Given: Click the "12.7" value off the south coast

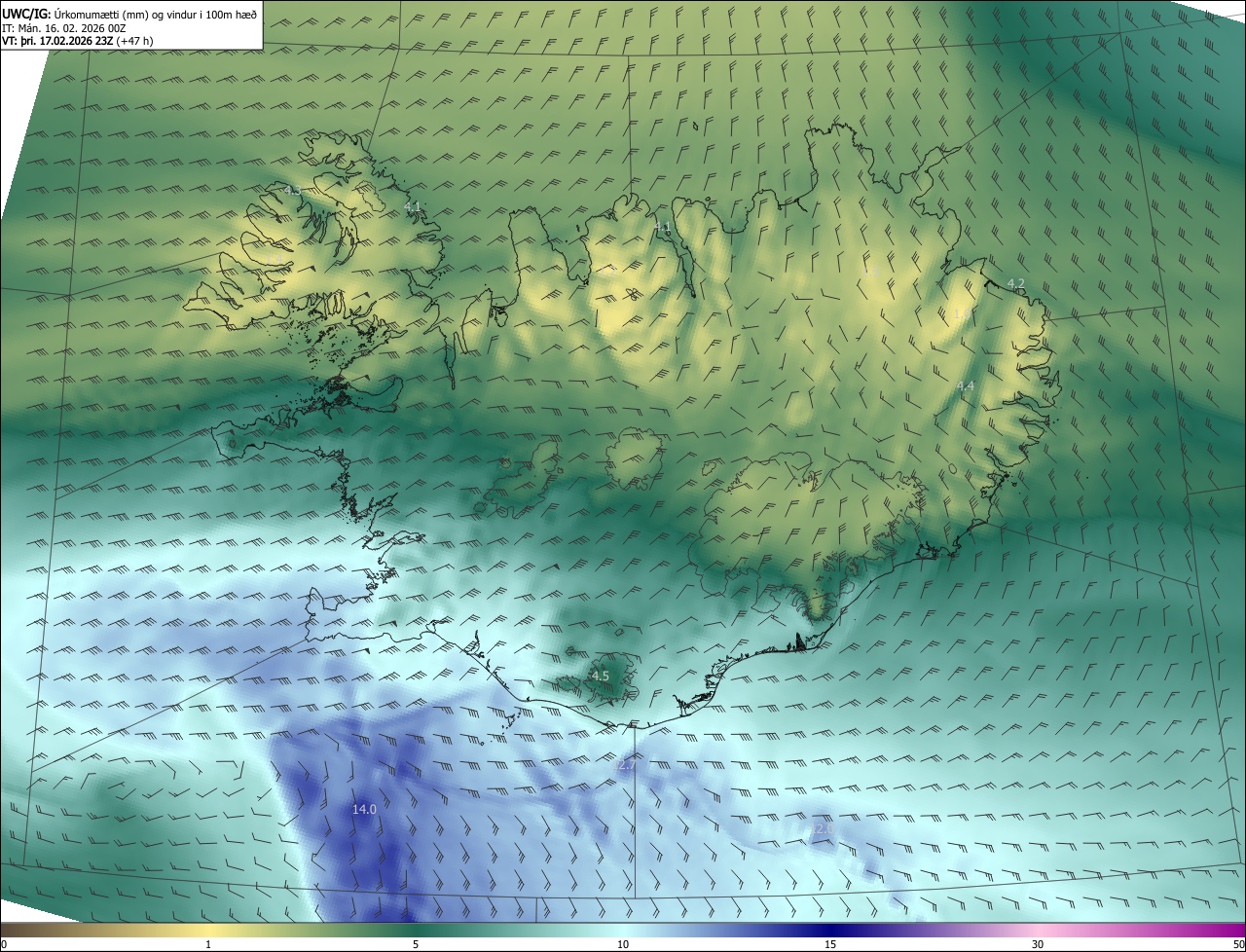Looking at the screenshot, I should coord(624,766).
